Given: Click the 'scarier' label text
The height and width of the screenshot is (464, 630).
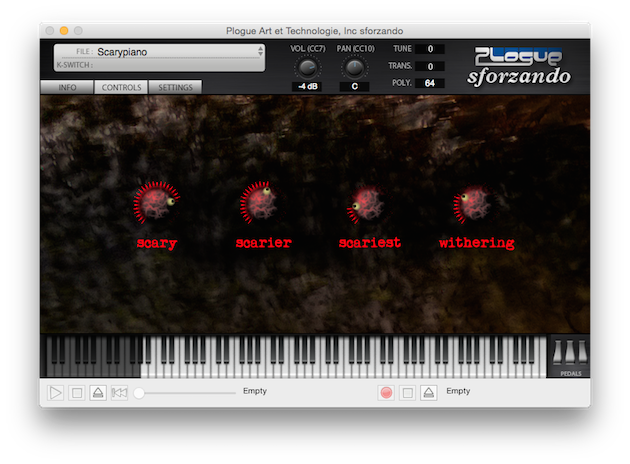Looking at the screenshot, I should tap(264, 243).
